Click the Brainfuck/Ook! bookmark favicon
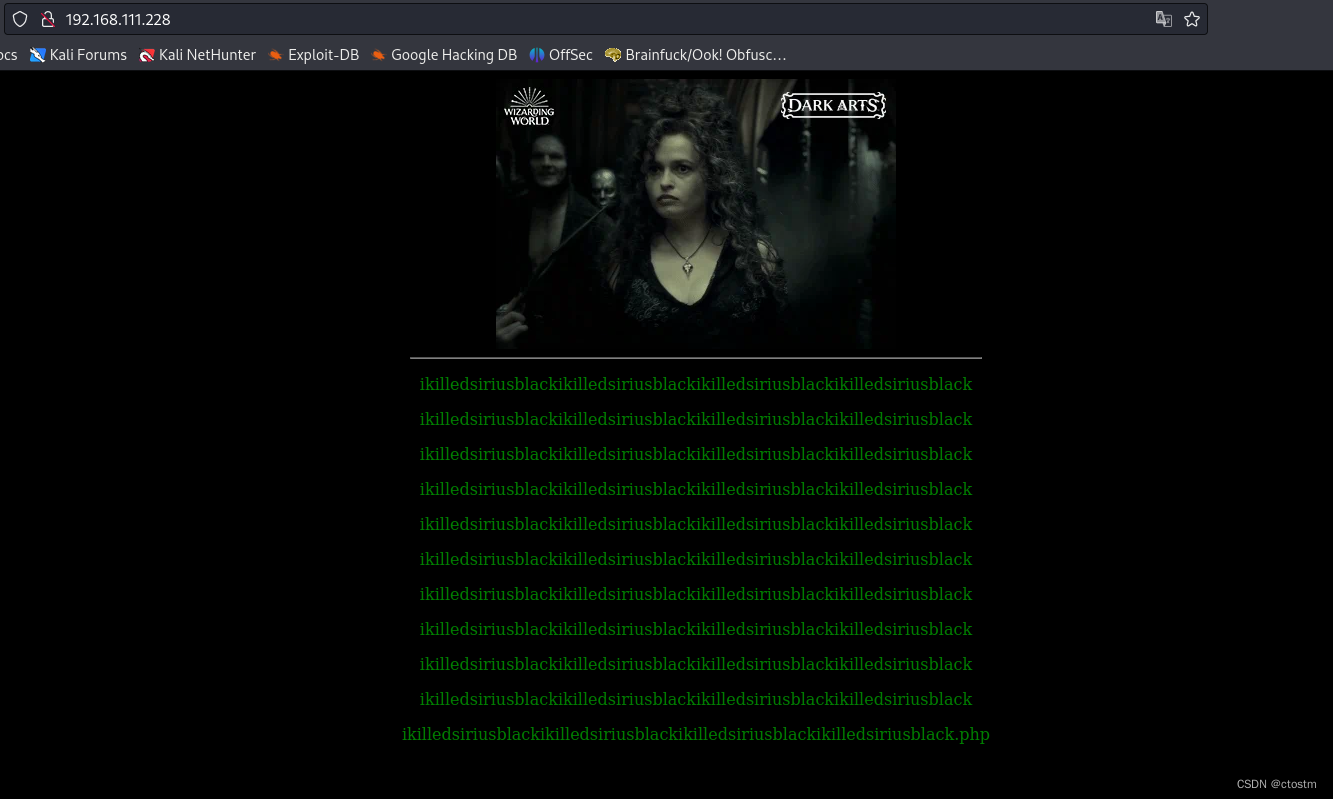Viewport: 1333px width, 799px height. click(x=613, y=55)
